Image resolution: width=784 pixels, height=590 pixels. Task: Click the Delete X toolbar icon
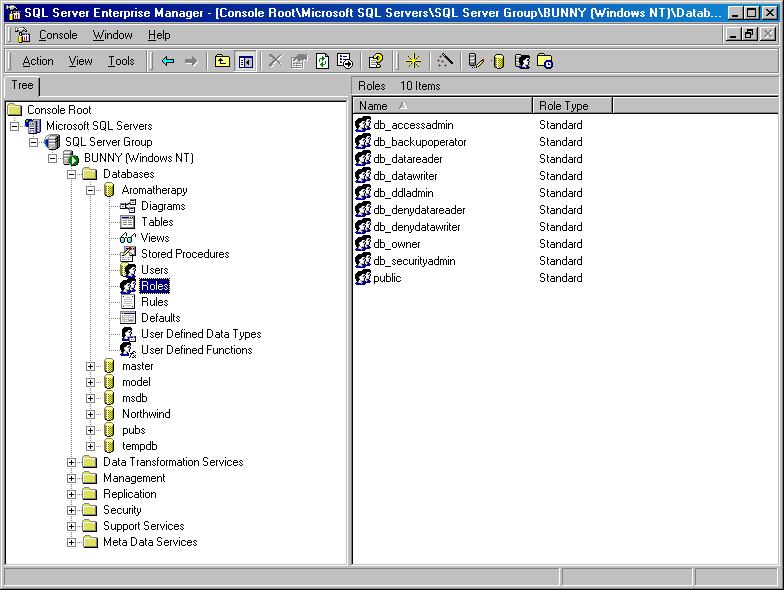click(x=276, y=62)
